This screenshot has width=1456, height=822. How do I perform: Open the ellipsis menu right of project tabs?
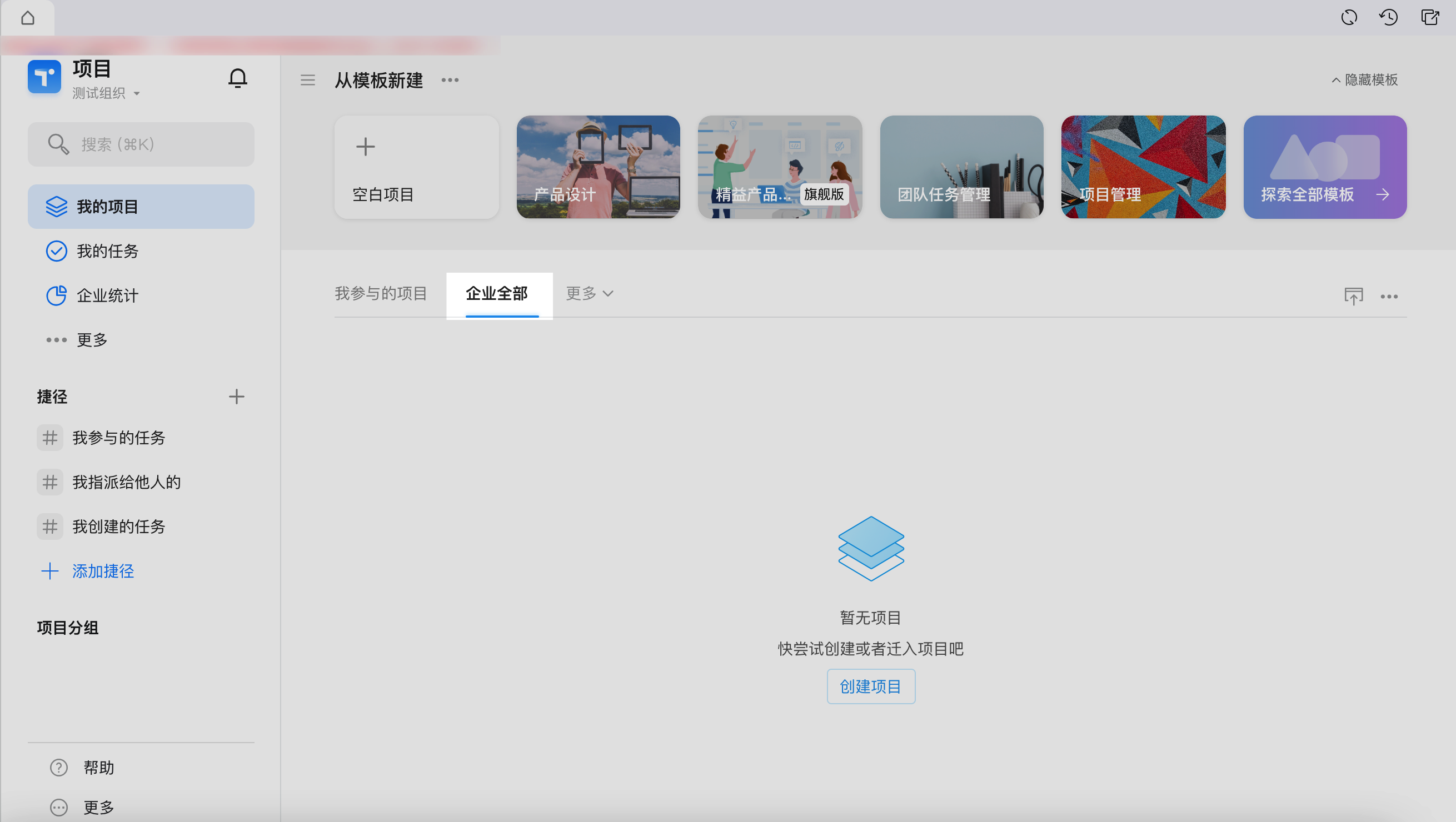pos(1389,297)
